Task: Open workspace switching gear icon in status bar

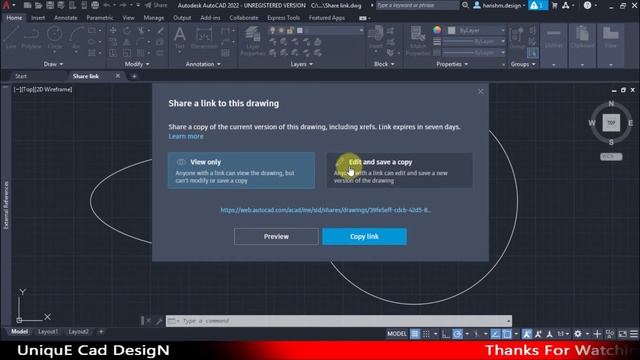Action: [578, 334]
